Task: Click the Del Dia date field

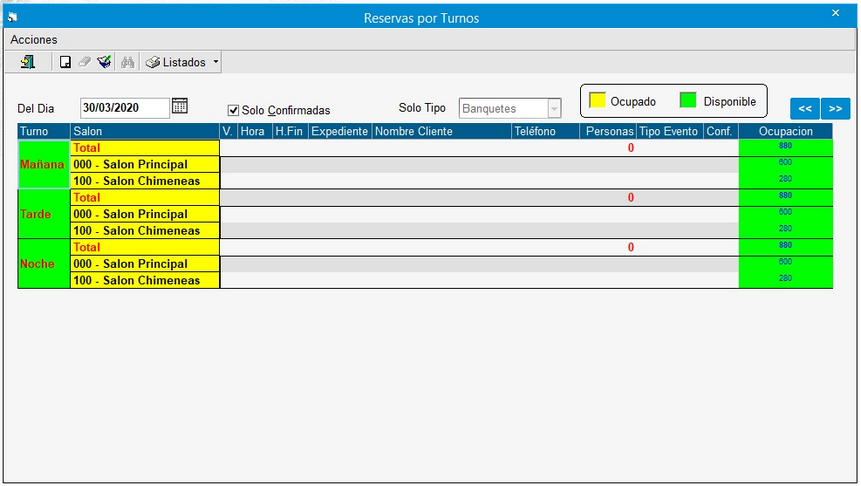Action: coord(125,108)
